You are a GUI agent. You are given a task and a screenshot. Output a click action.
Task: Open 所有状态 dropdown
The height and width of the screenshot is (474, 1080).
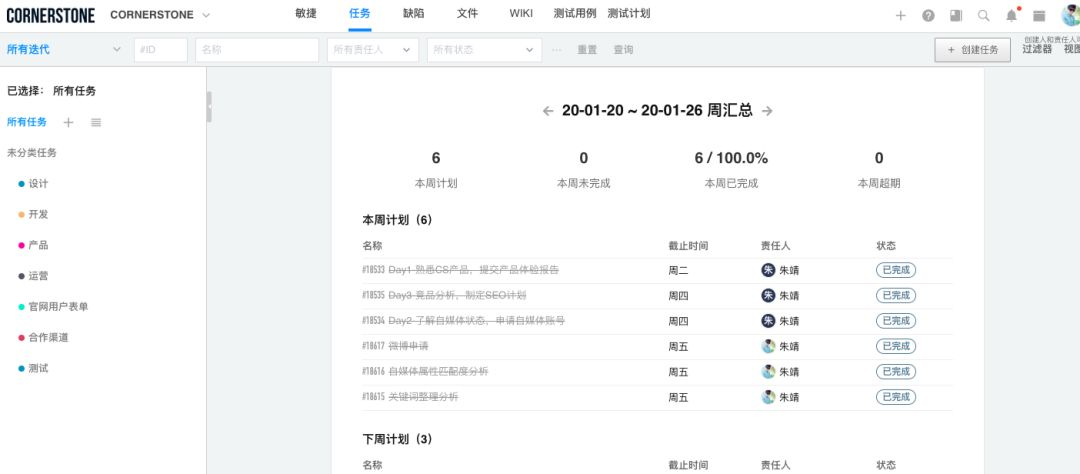pos(484,50)
